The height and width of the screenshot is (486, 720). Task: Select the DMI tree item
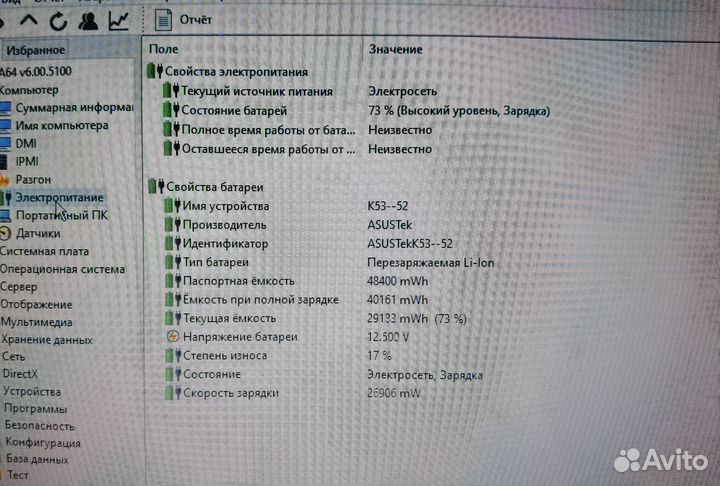[26, 144]
